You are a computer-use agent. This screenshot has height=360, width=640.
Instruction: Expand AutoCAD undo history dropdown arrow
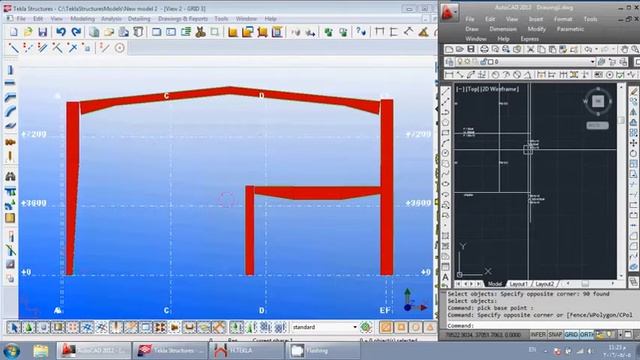pos(596,49)
